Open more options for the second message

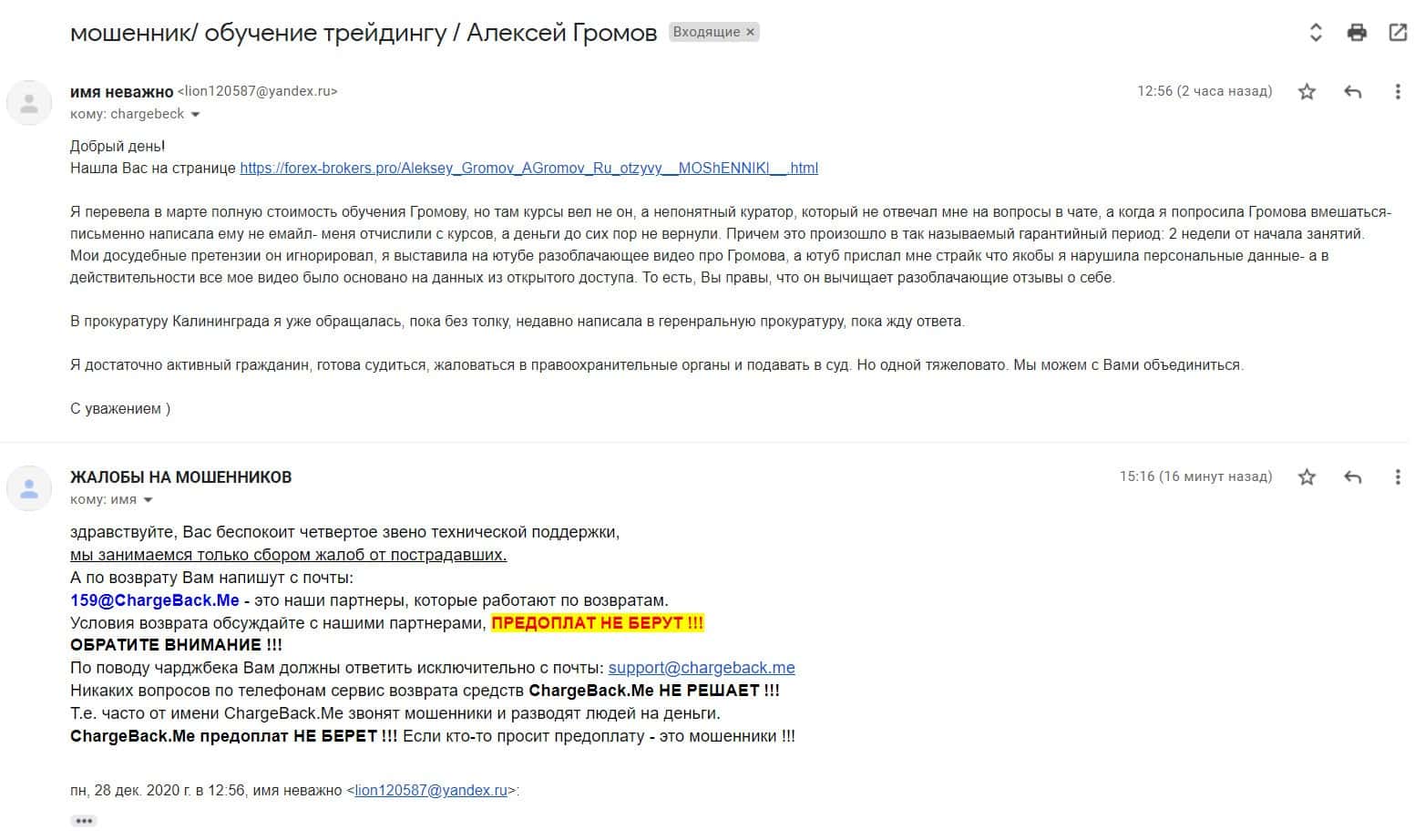point(1398,476)
